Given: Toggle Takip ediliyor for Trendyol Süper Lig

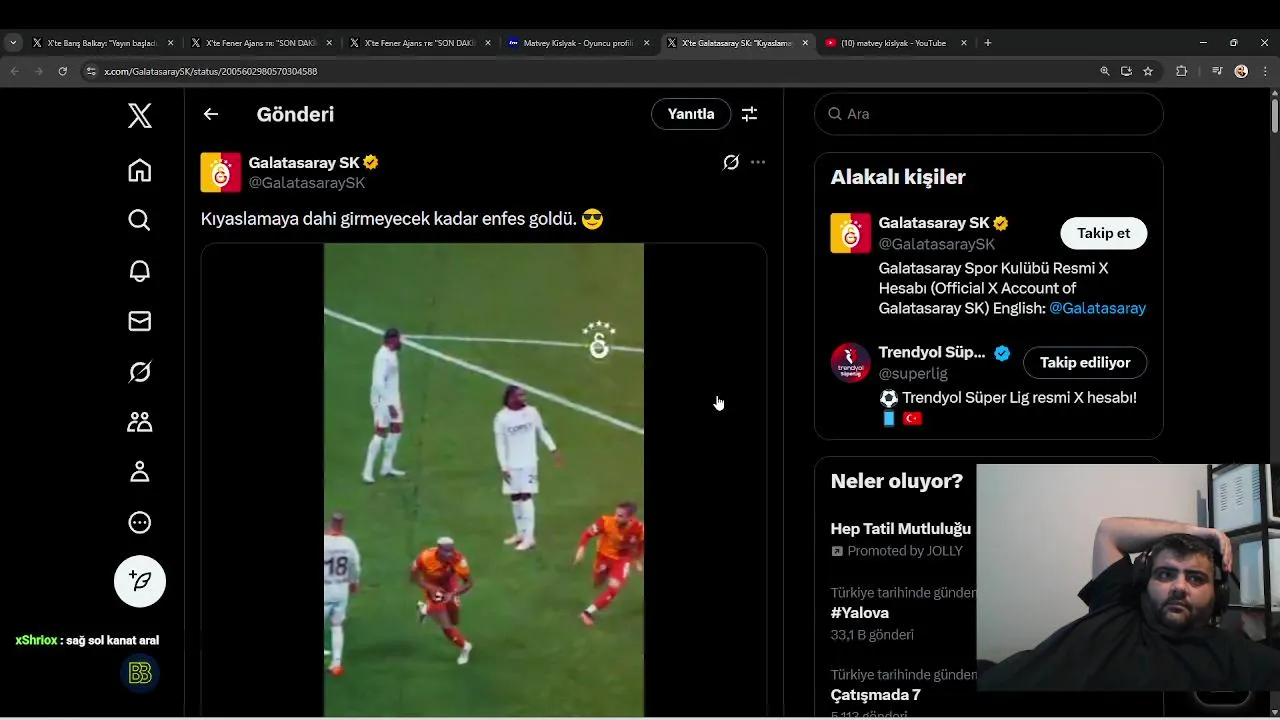Looking at the screenshot, I should 1085,362.
